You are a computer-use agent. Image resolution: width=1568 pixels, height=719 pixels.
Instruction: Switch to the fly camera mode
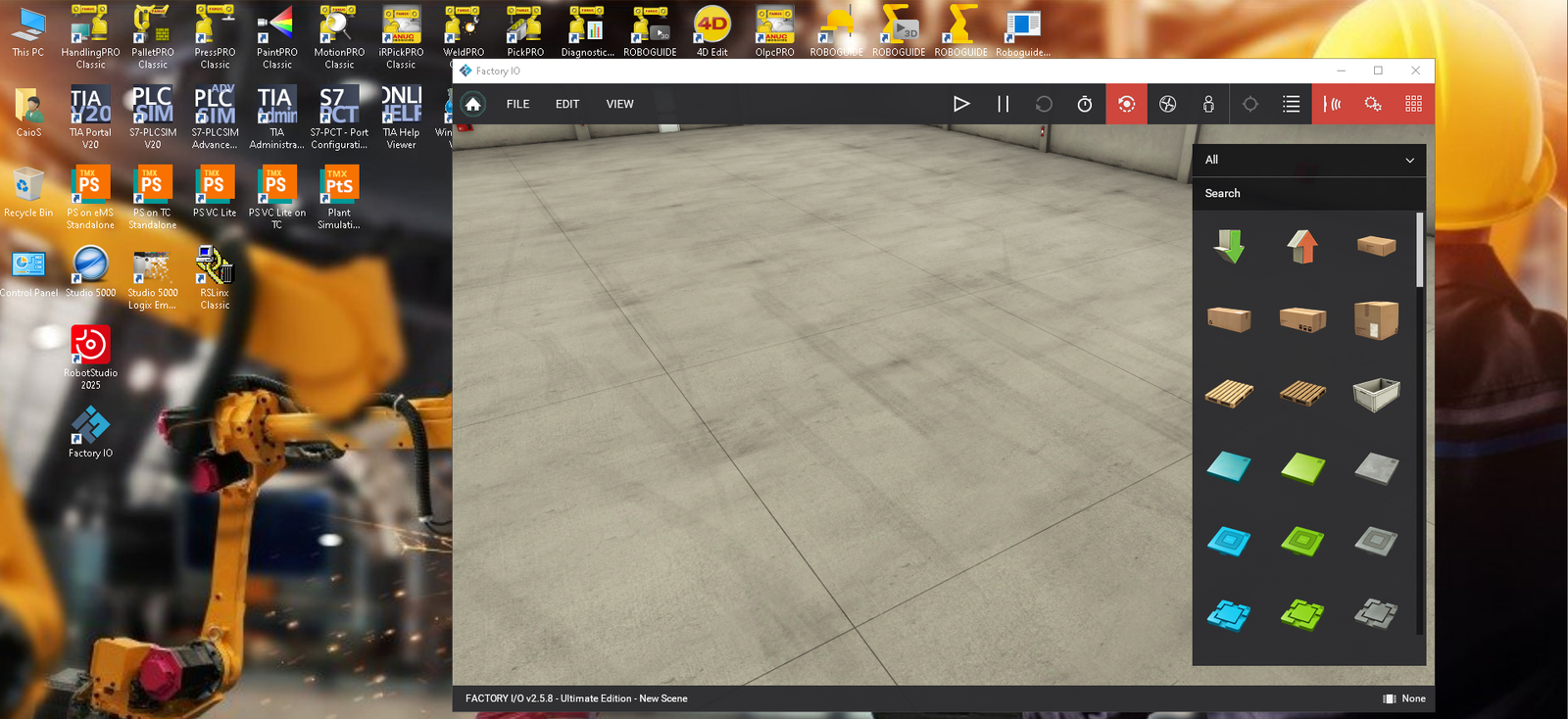(1168, 104)
